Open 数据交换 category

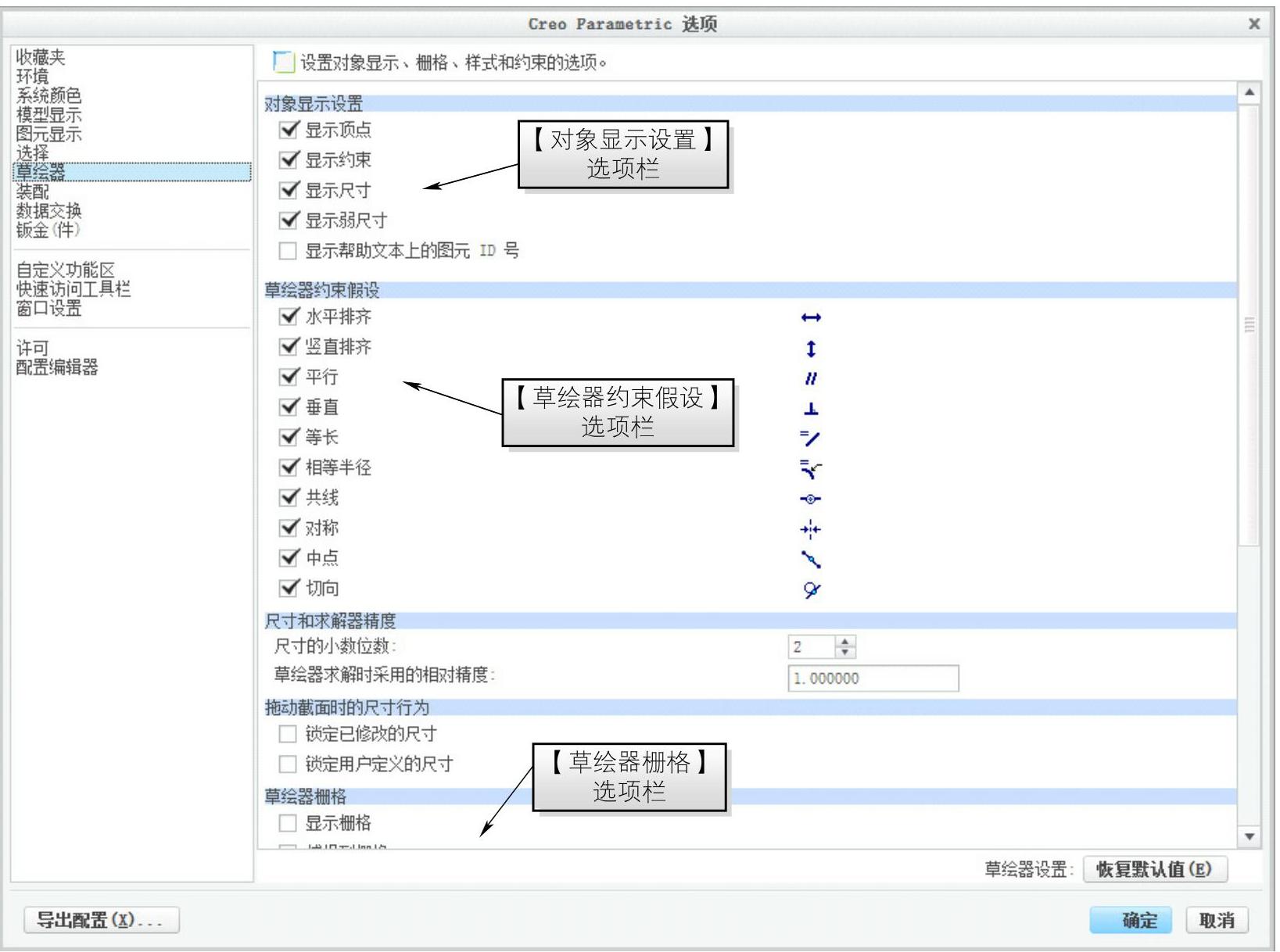click(x=48, y=210)
